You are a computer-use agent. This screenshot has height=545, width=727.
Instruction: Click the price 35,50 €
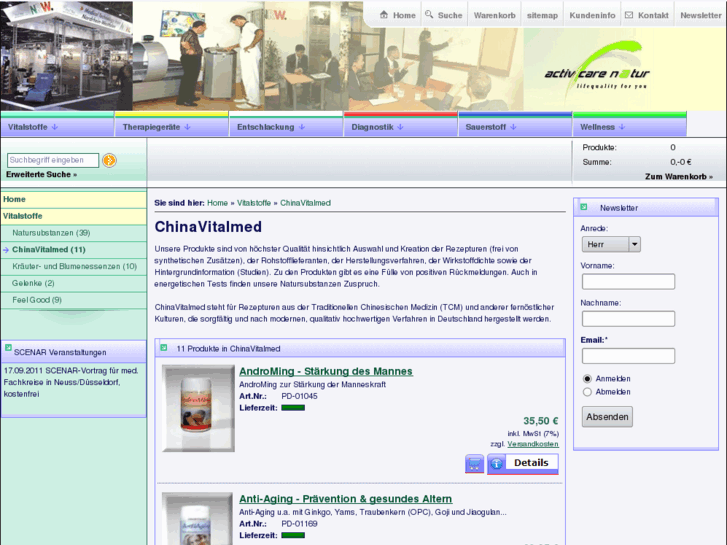click(541, 421)
